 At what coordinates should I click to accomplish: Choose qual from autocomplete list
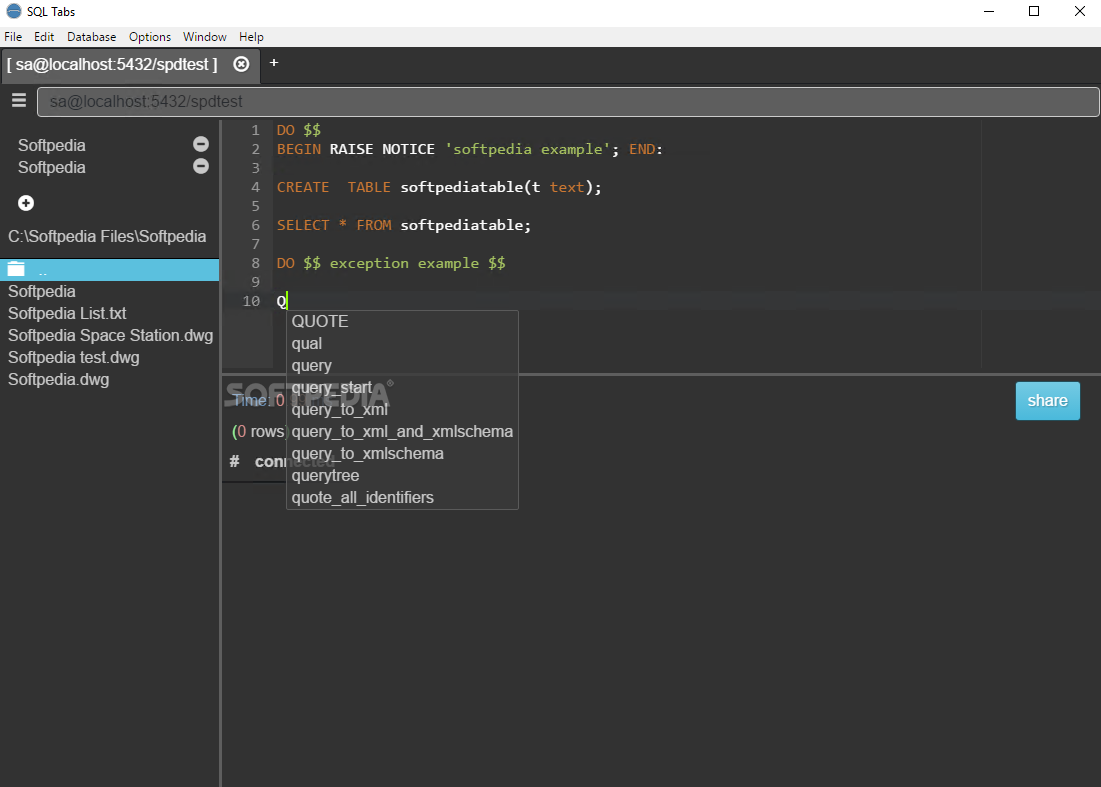pyautogui.click(x=402, y=343)
